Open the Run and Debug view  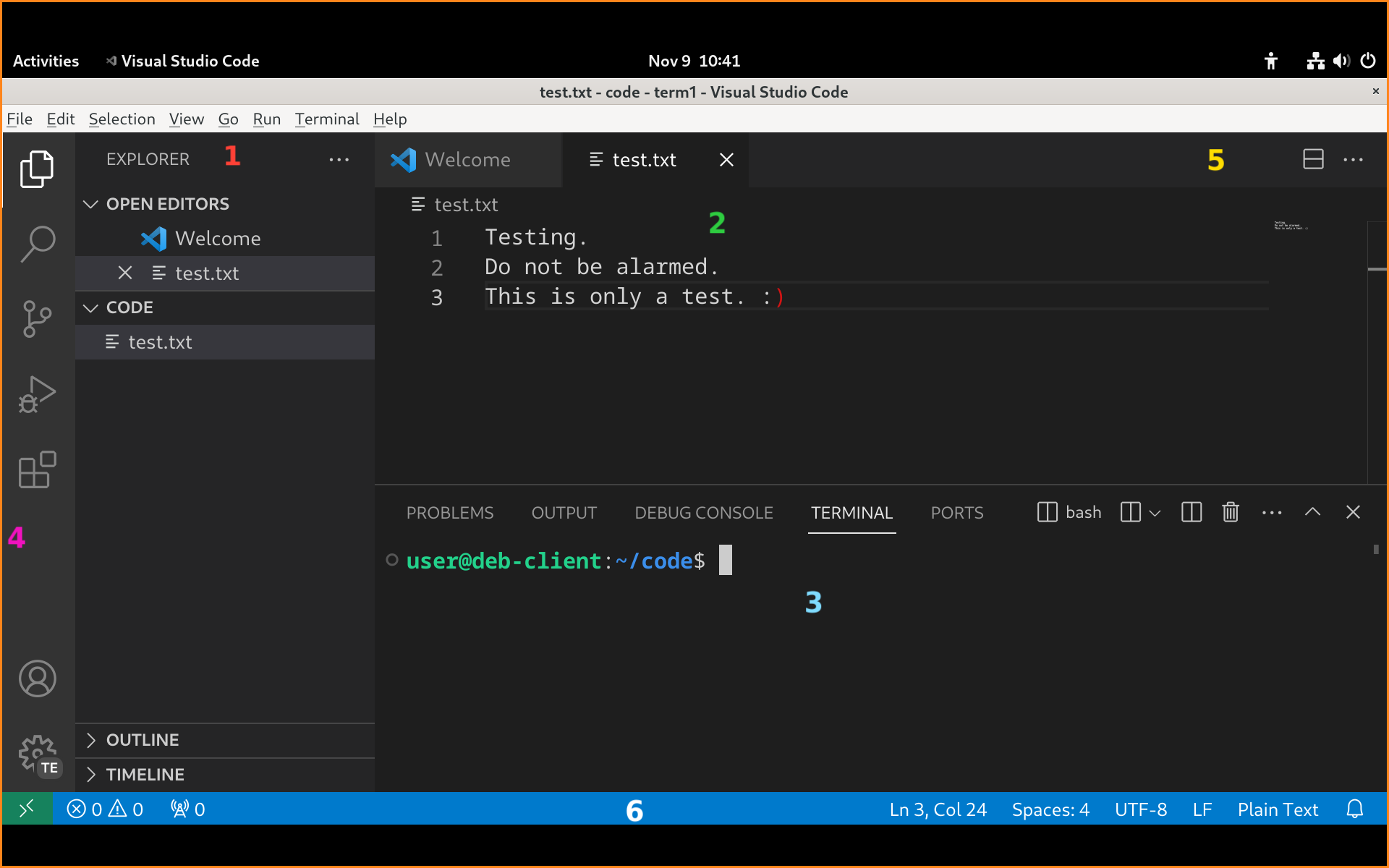(38, 395)
